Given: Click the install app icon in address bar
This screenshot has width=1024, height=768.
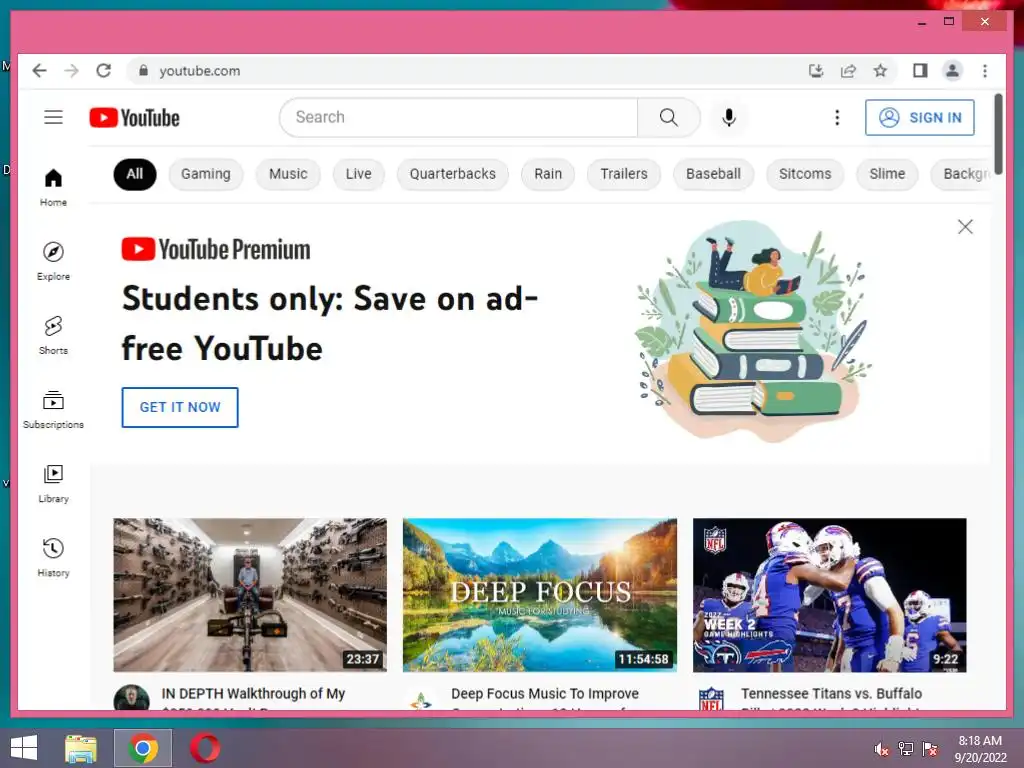Looking at the screenshot, I should click(816, 71).
